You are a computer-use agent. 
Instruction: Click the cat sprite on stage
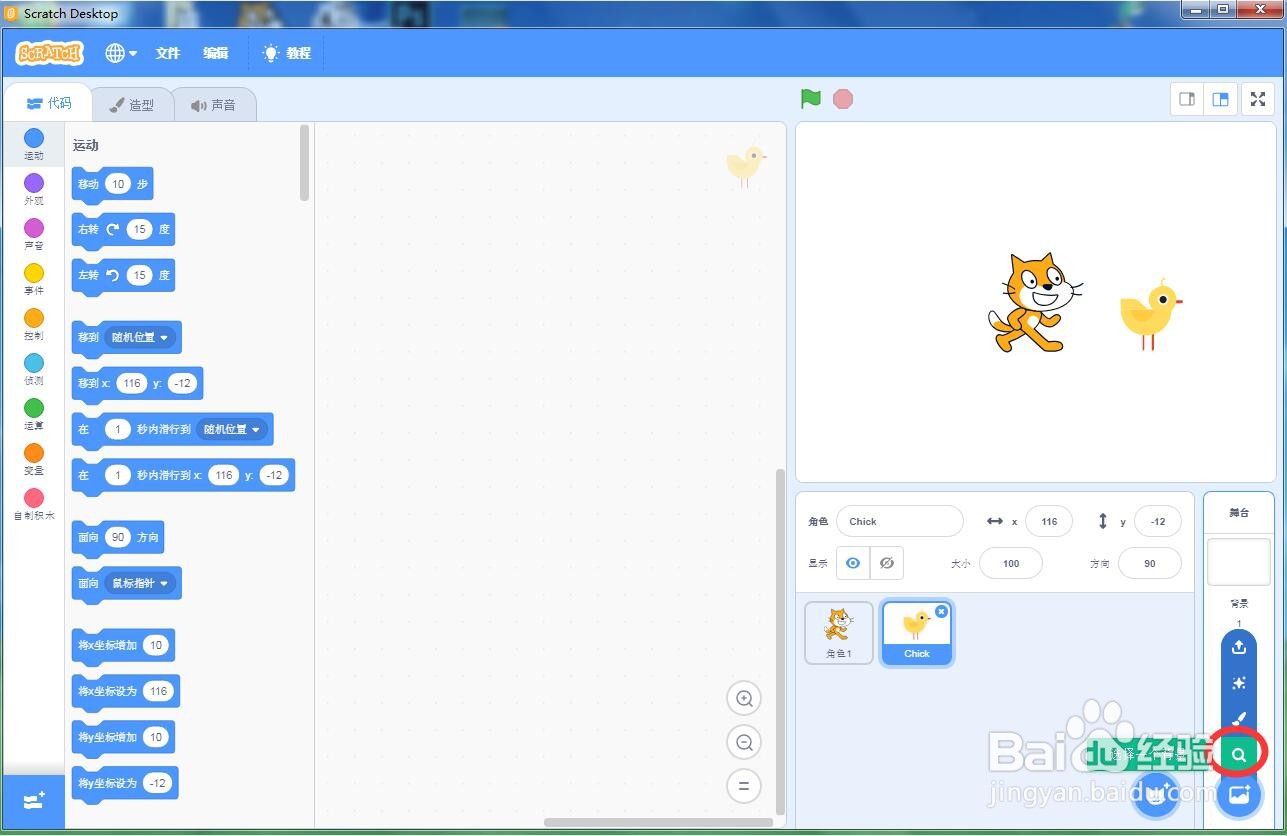[x=1034, y=302]
